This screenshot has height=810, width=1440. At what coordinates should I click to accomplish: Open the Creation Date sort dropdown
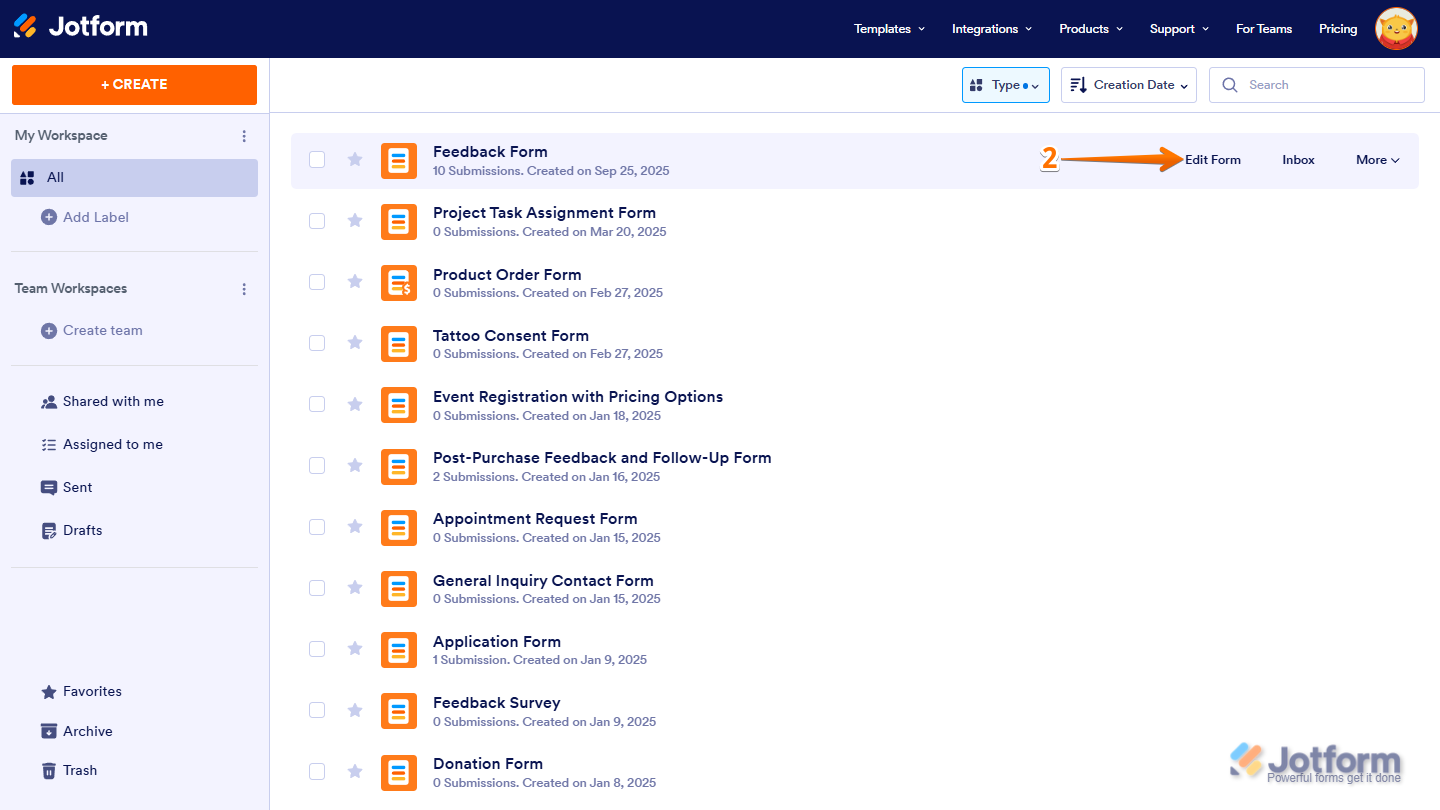click(x=1129, y=85)
